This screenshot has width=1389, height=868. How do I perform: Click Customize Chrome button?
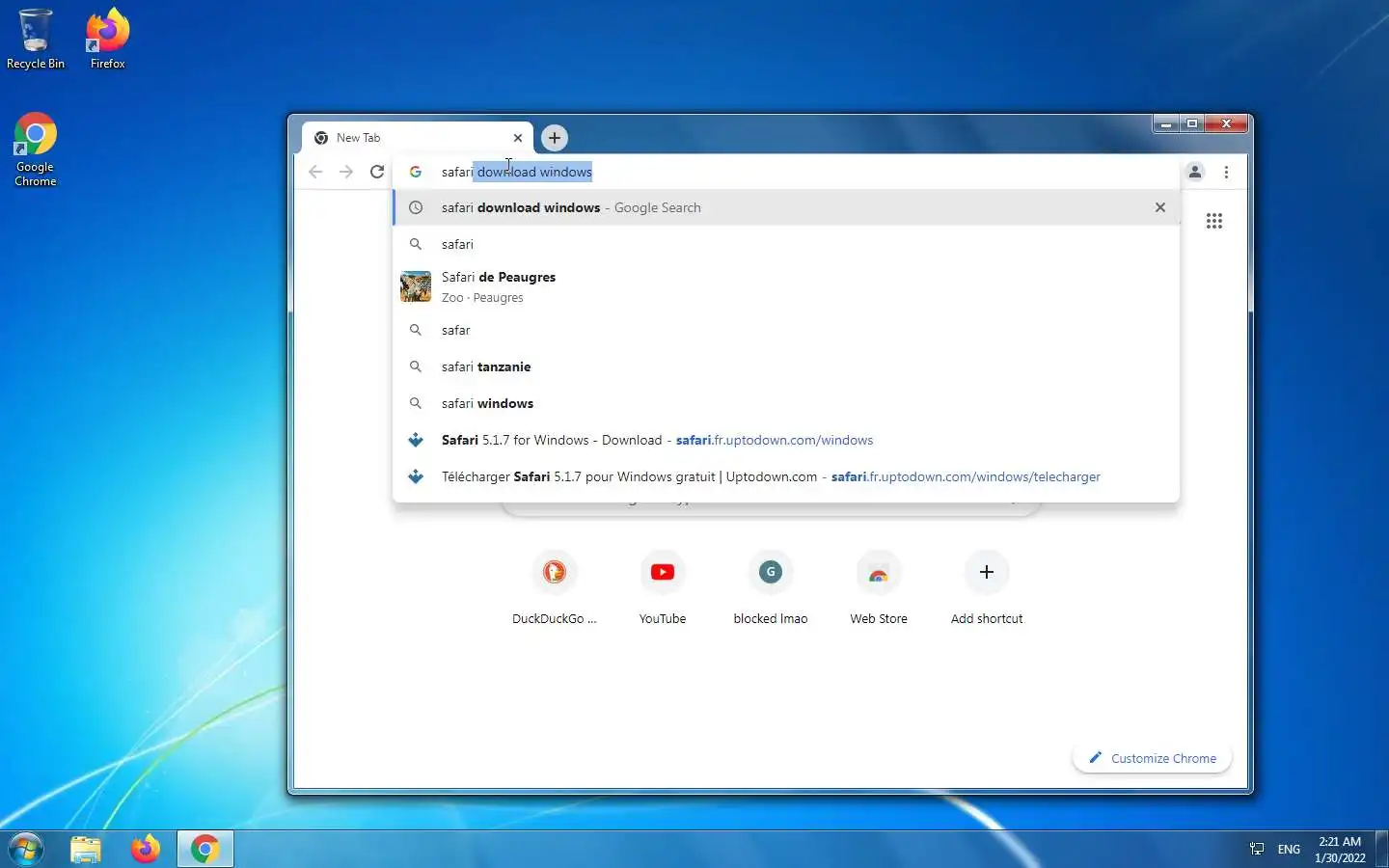click(x=1153, y=758)
